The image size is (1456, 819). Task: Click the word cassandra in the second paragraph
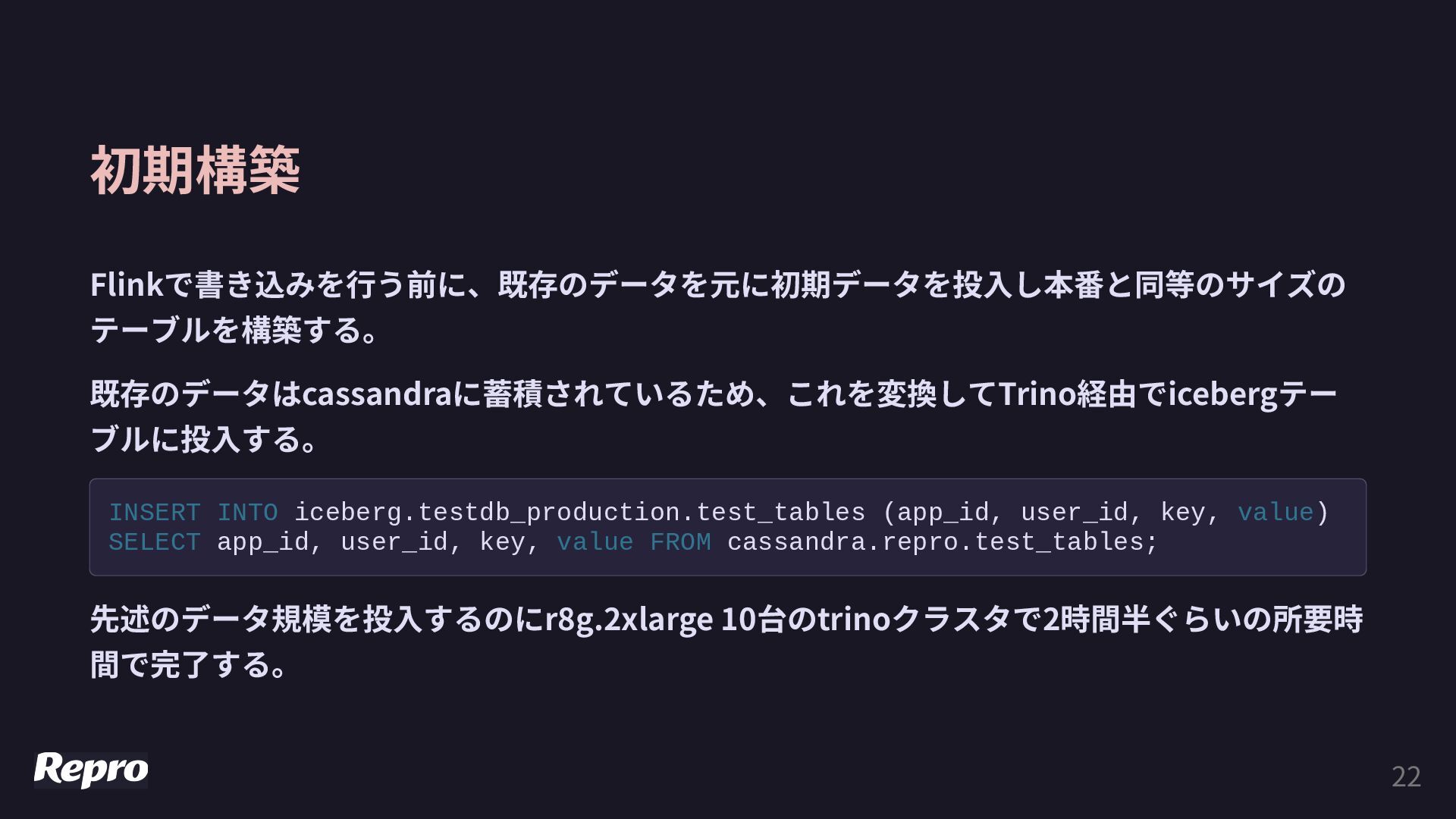(x=377, y=394)
